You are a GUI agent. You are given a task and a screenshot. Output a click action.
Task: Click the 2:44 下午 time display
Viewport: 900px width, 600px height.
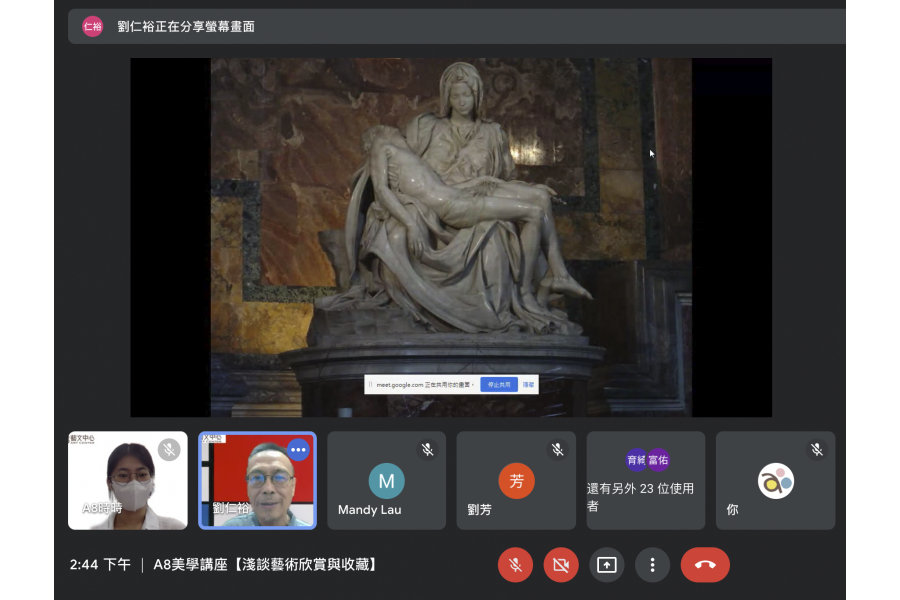[x=100, y=565]
